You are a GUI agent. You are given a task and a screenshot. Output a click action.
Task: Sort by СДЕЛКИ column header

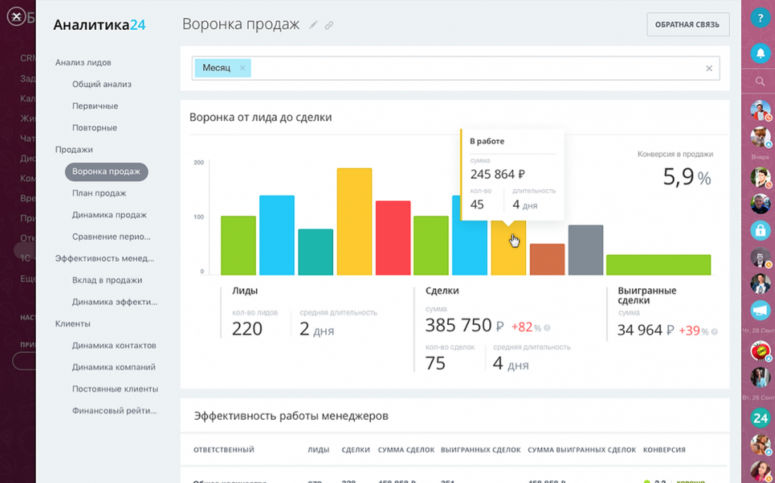pyautogui.click(x=355, y=450)
